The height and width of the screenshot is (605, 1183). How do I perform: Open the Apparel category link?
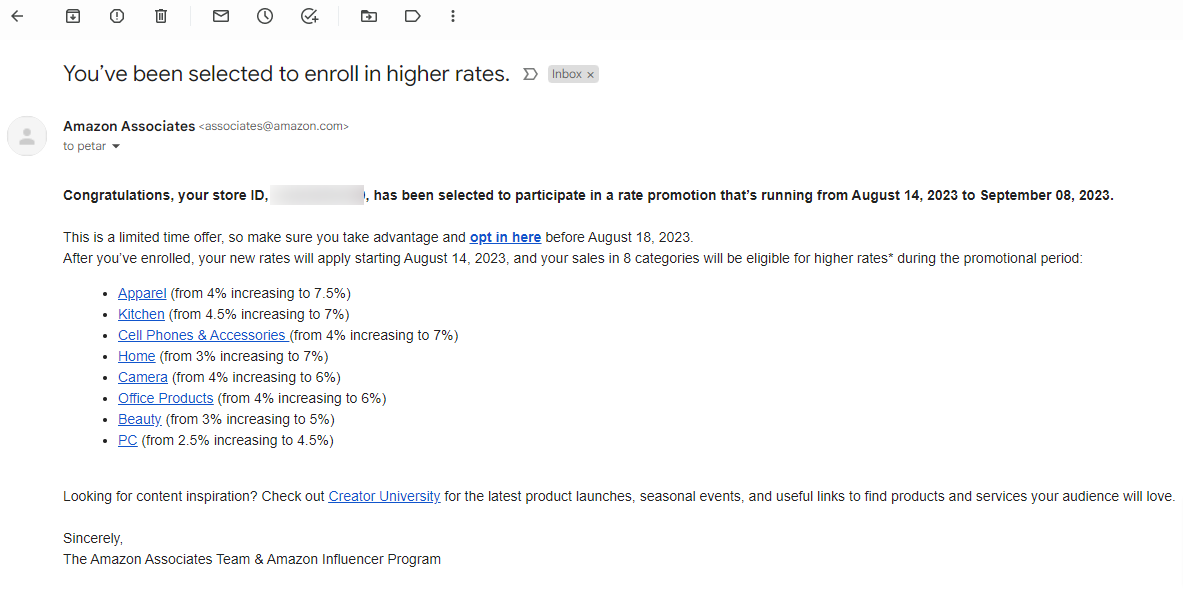(142, 293)
